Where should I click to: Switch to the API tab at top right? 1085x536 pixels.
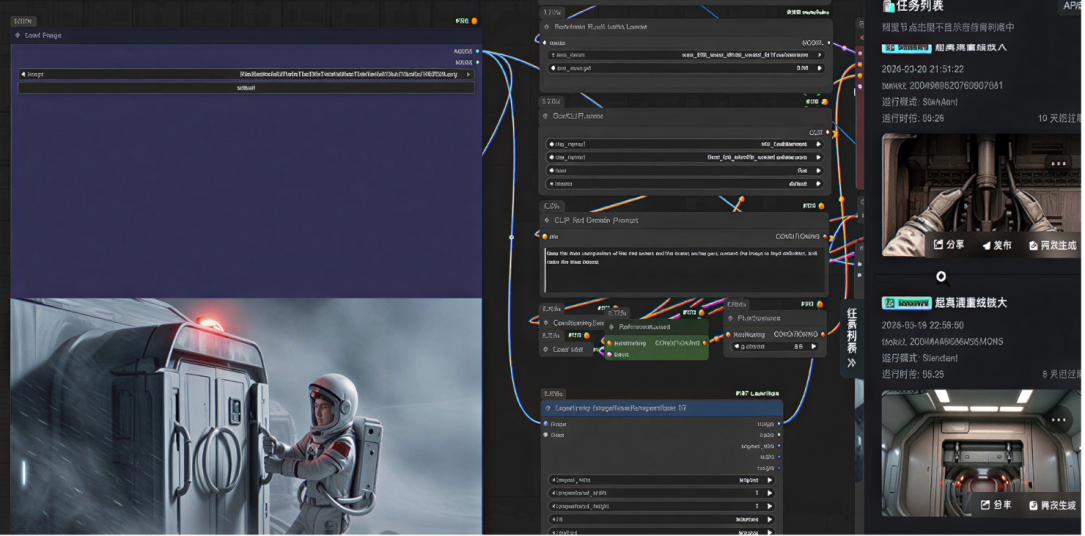click(x=1069, y=6)
